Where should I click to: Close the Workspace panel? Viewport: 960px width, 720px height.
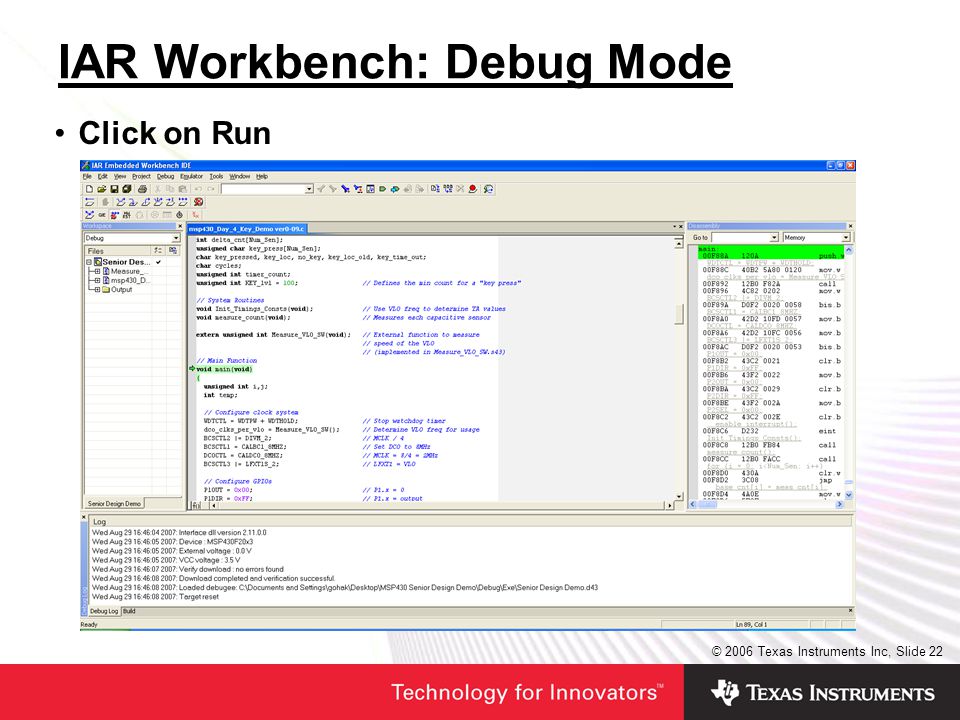(180, 227)
